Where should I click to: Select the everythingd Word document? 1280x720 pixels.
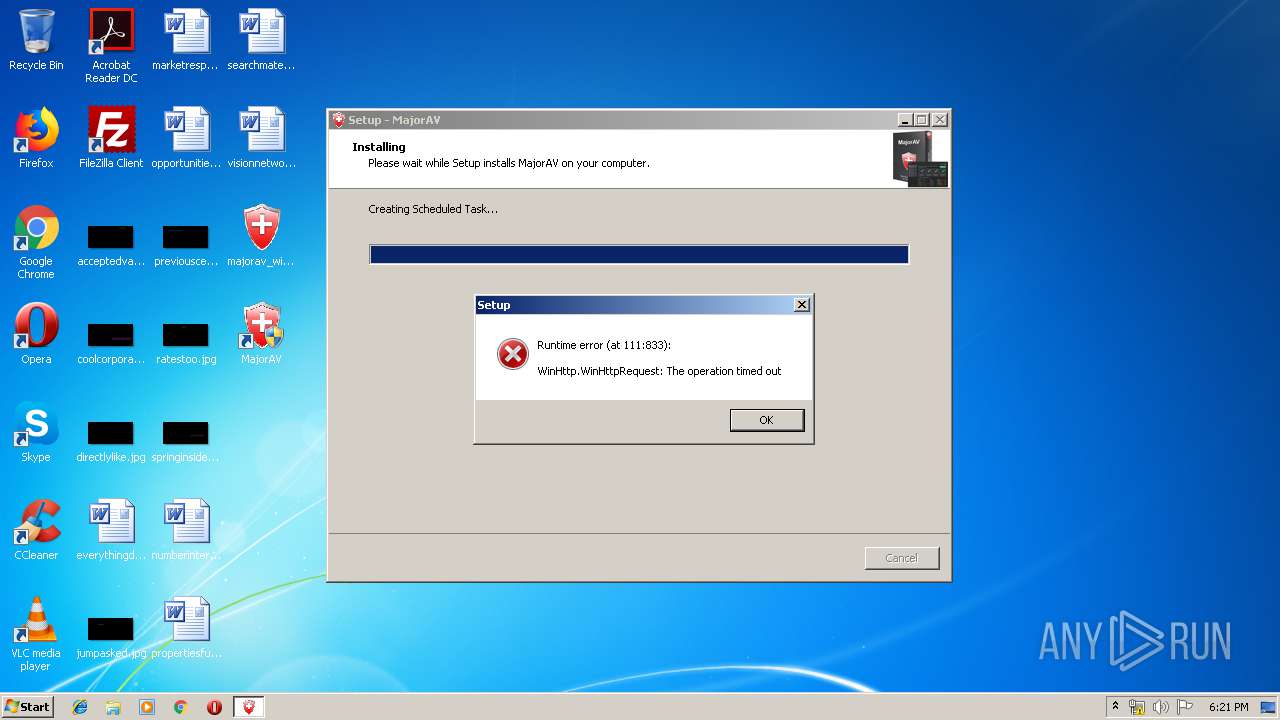pos(111,530)
